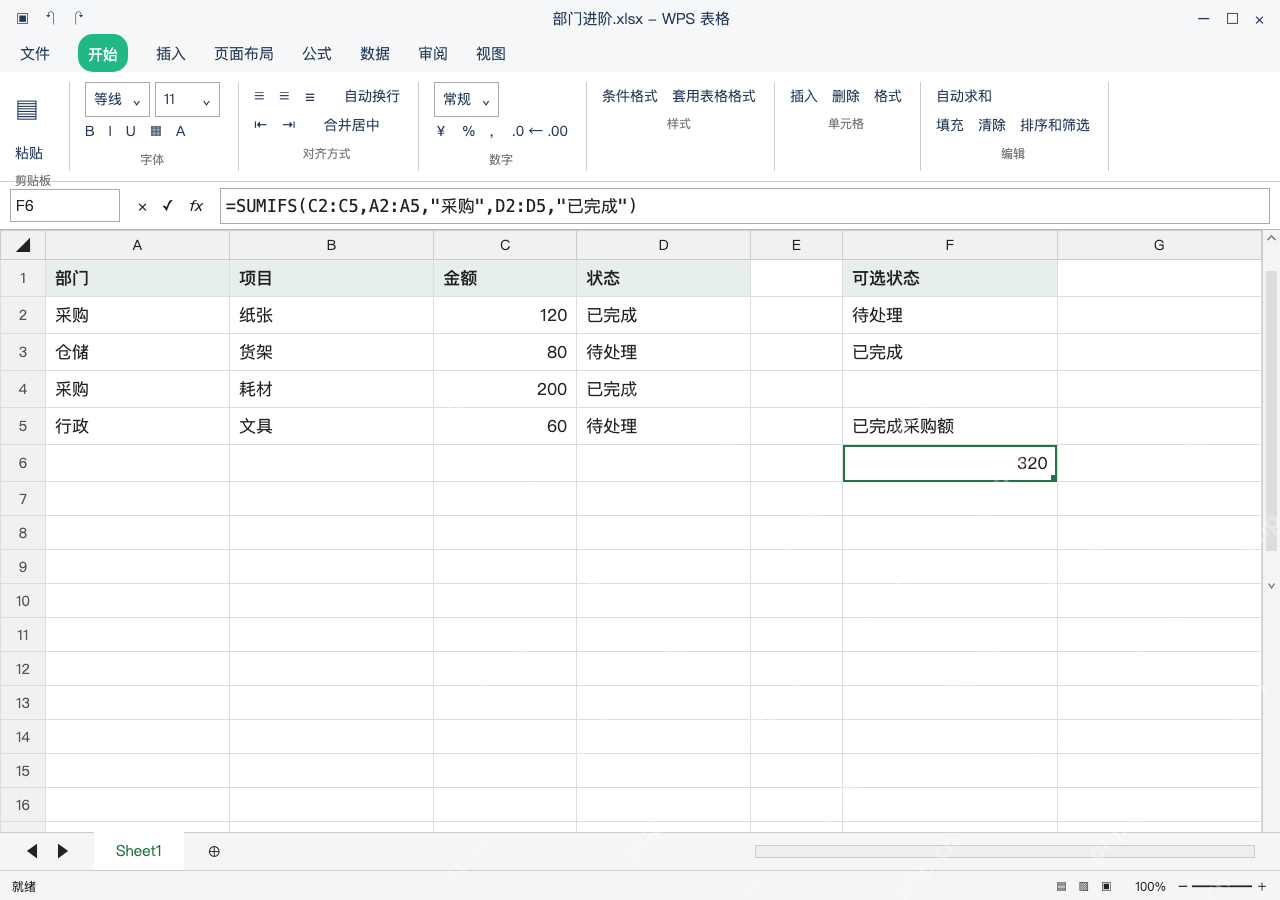Open the 条件格式 conditional formatting menu

pos(630,96)
